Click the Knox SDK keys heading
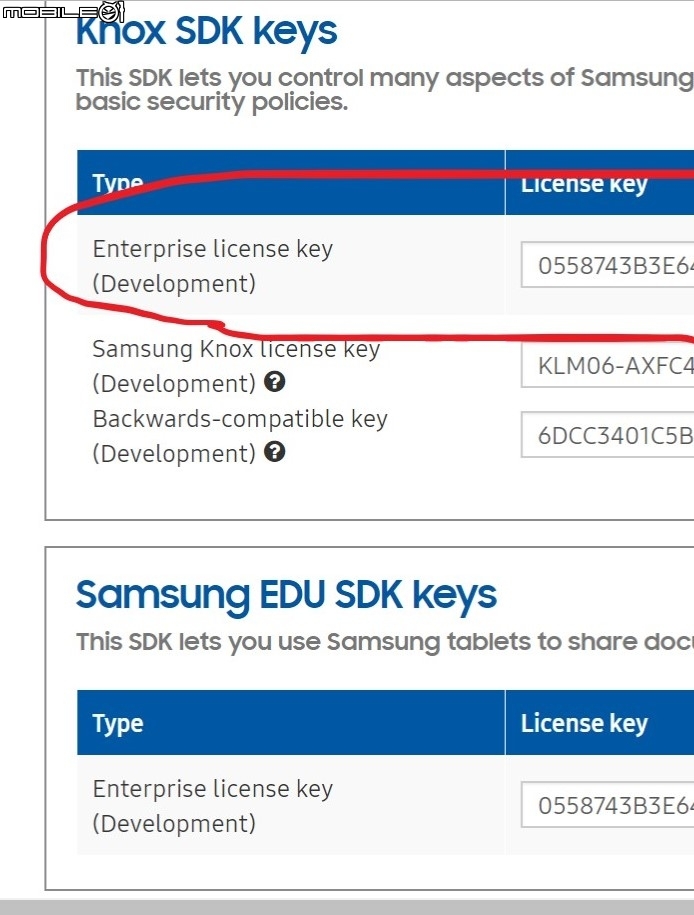The height and width of the screenshot is (915, 694). pyautogui.click(x=207, y=31)
